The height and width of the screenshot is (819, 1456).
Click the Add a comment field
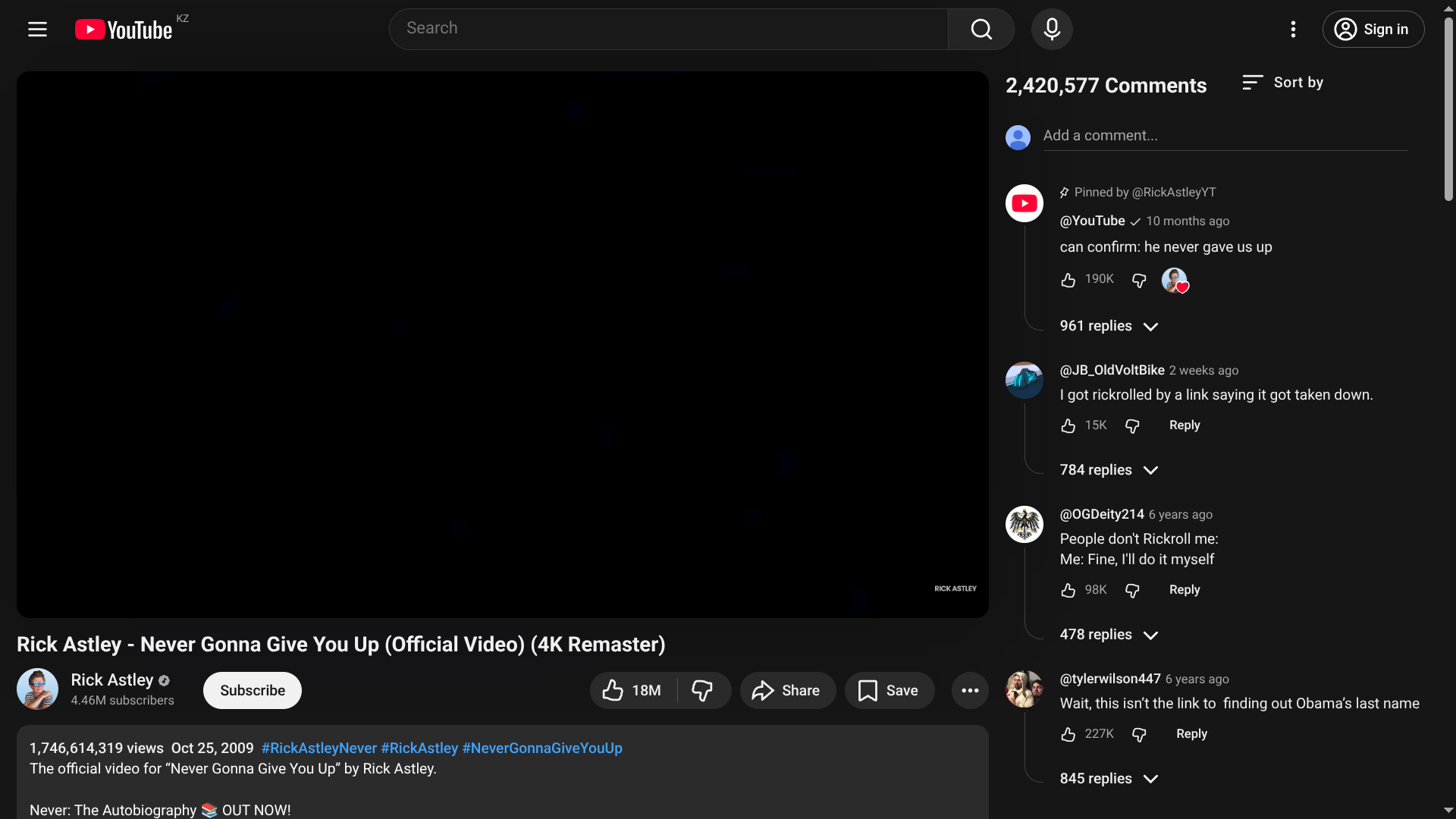[1224, 136]
